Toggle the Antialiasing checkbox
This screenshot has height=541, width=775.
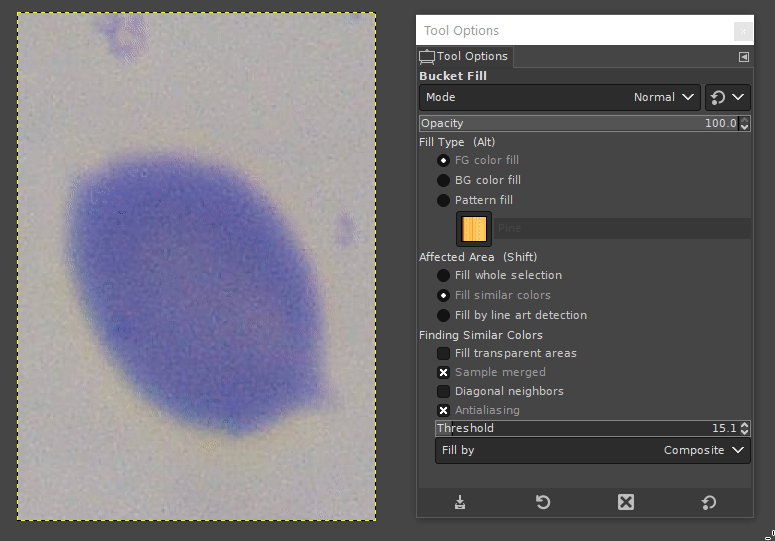(443, 411)
